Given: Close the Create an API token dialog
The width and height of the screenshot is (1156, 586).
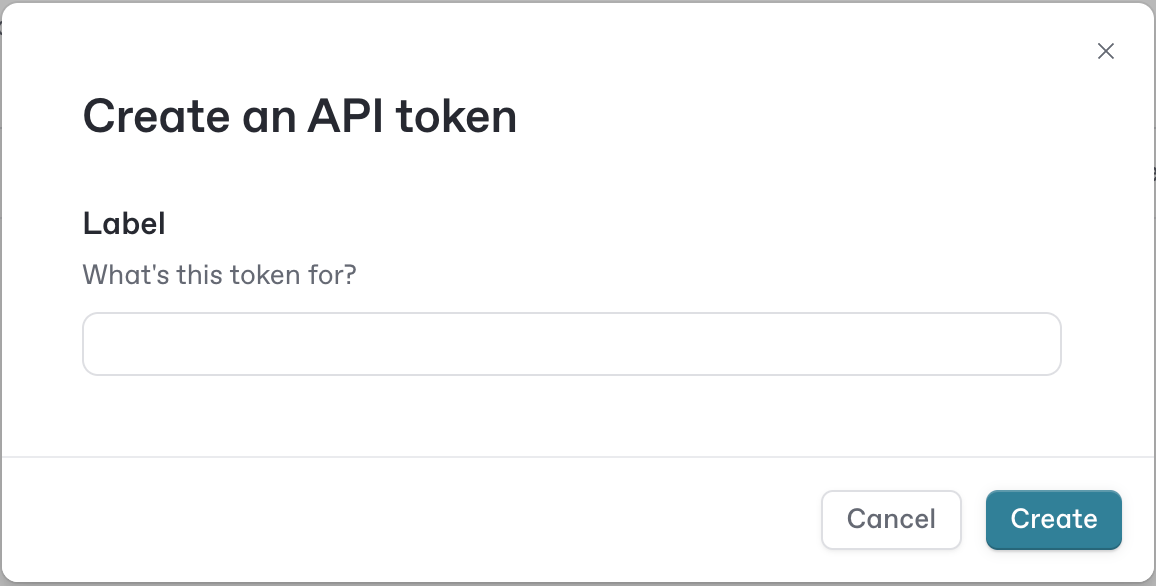Looking at the screenshot, I should pyautogui.click(x=1105, y=51).
